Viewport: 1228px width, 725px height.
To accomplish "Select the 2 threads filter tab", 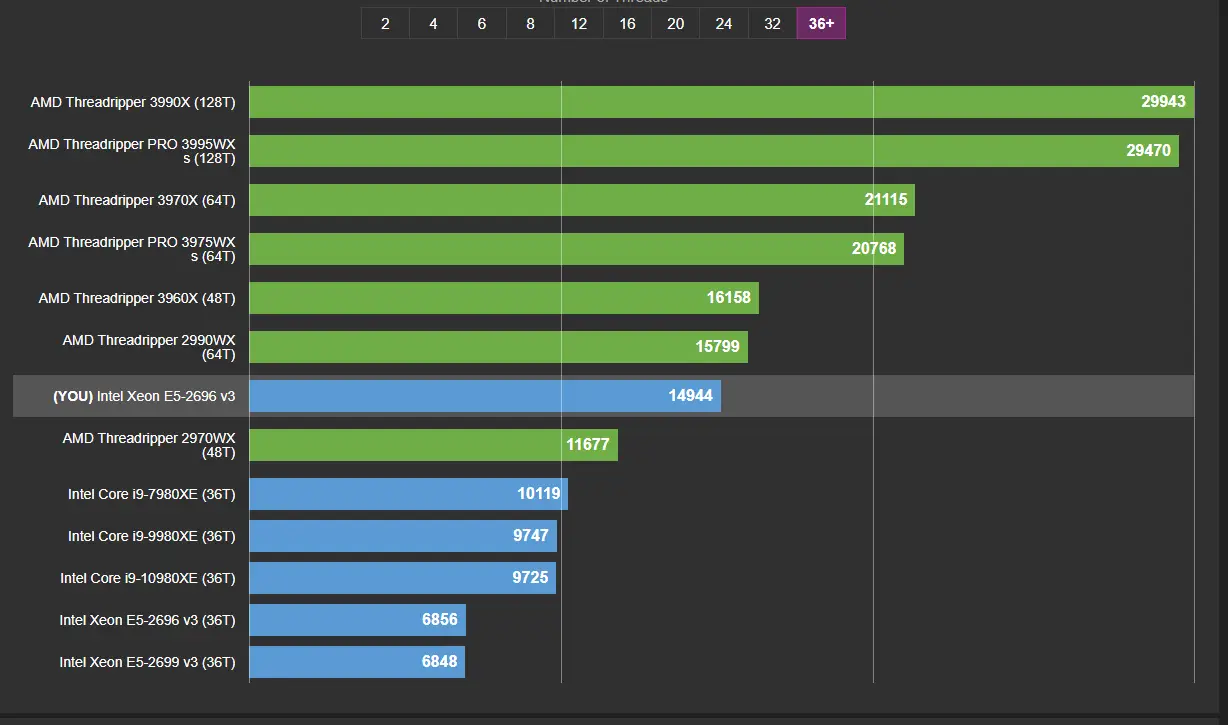I will pos(385,23).
